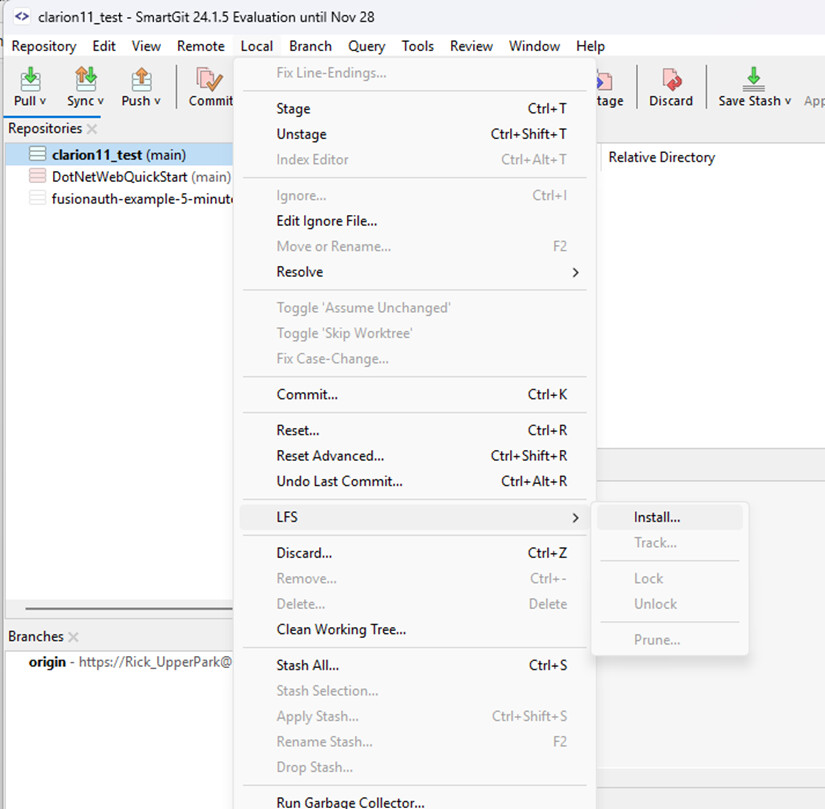The height and width of the screenshot is (809, 825).
Task: Select Edit Ignore File... menu entry
Action: point(326,221)
